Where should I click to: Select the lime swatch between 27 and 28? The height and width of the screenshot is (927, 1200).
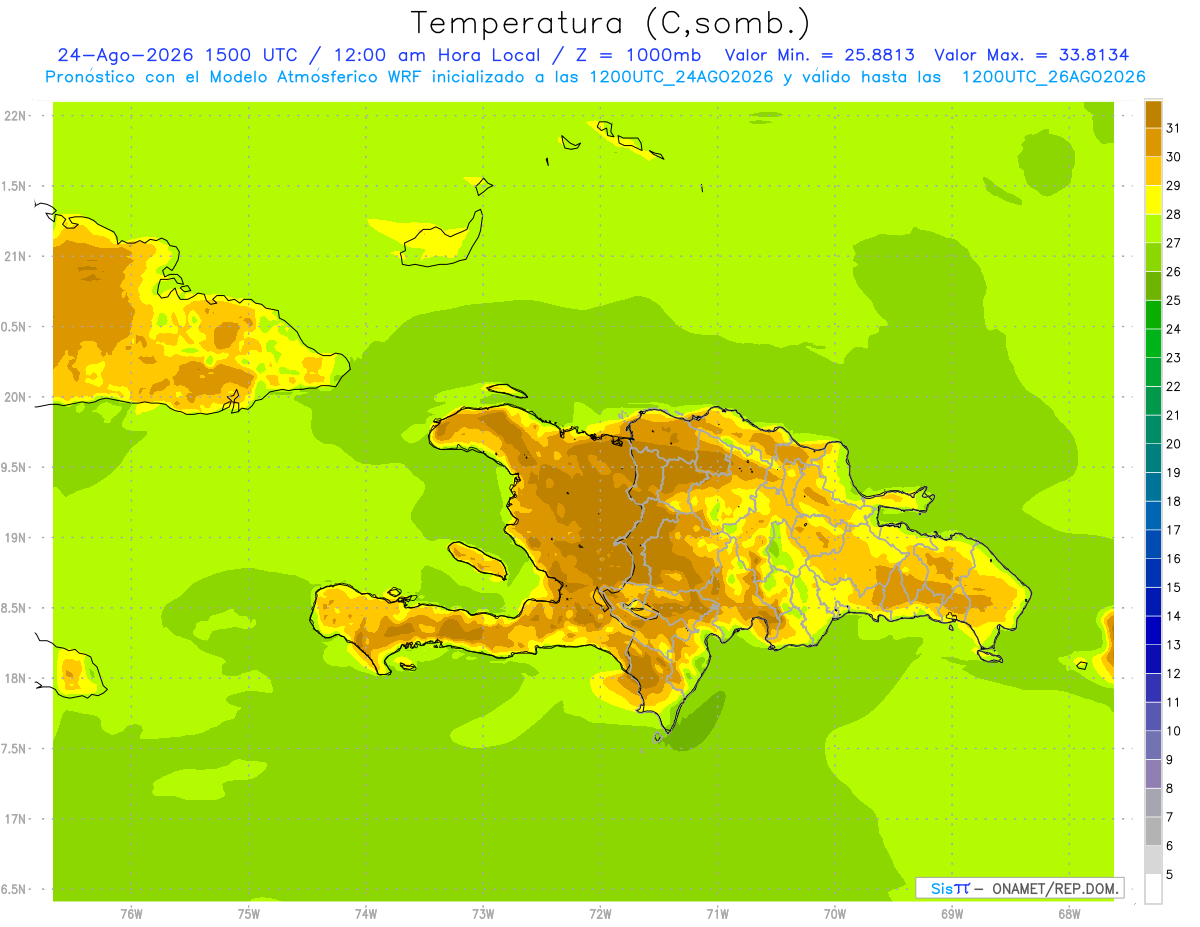point(1153,228)
